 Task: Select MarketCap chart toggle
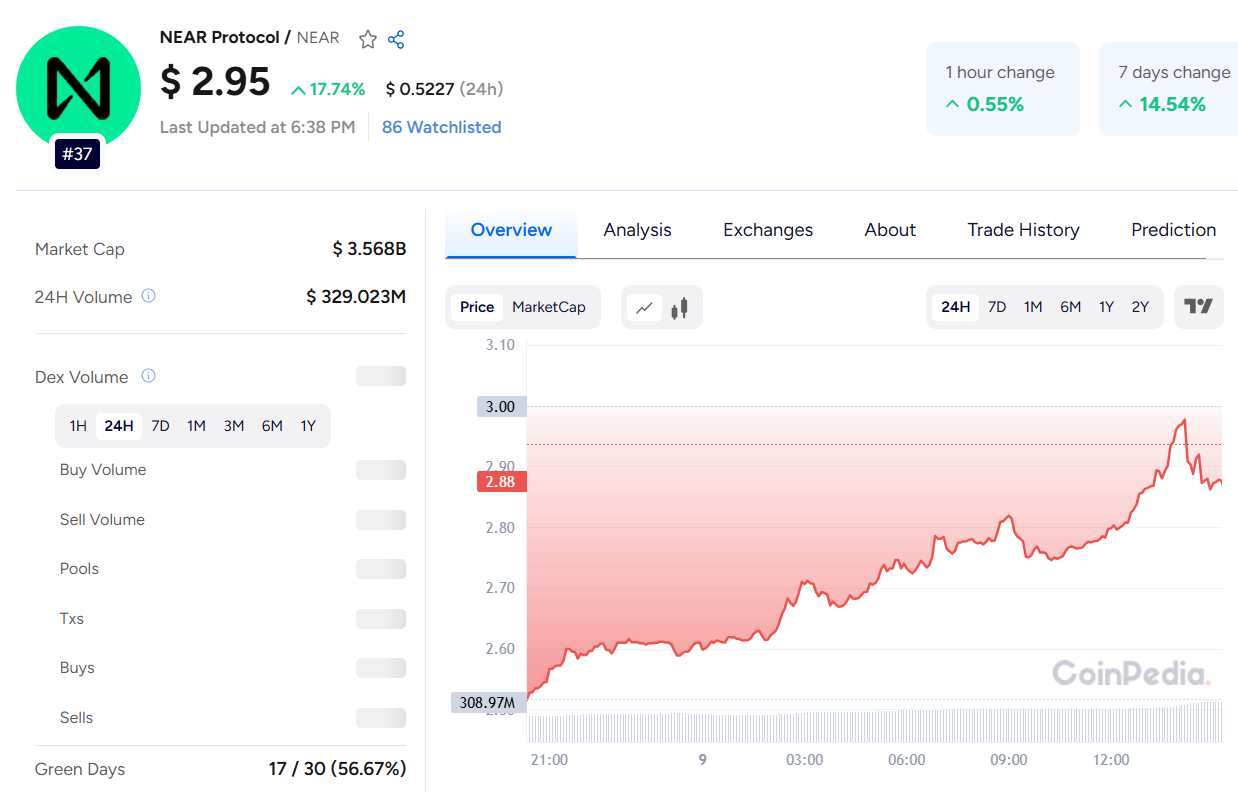click(549, 307)
